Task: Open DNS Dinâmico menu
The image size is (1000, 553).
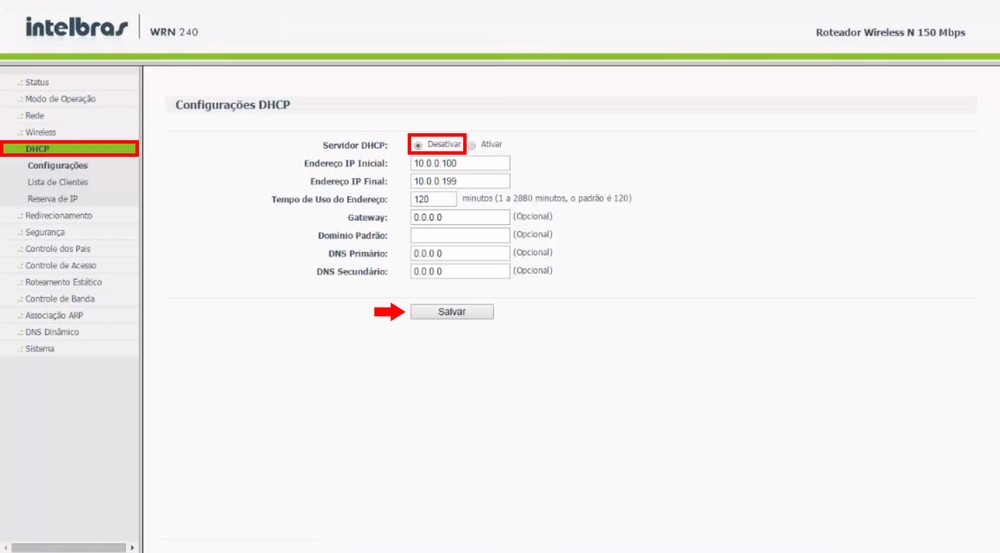Action: point(52,332)
